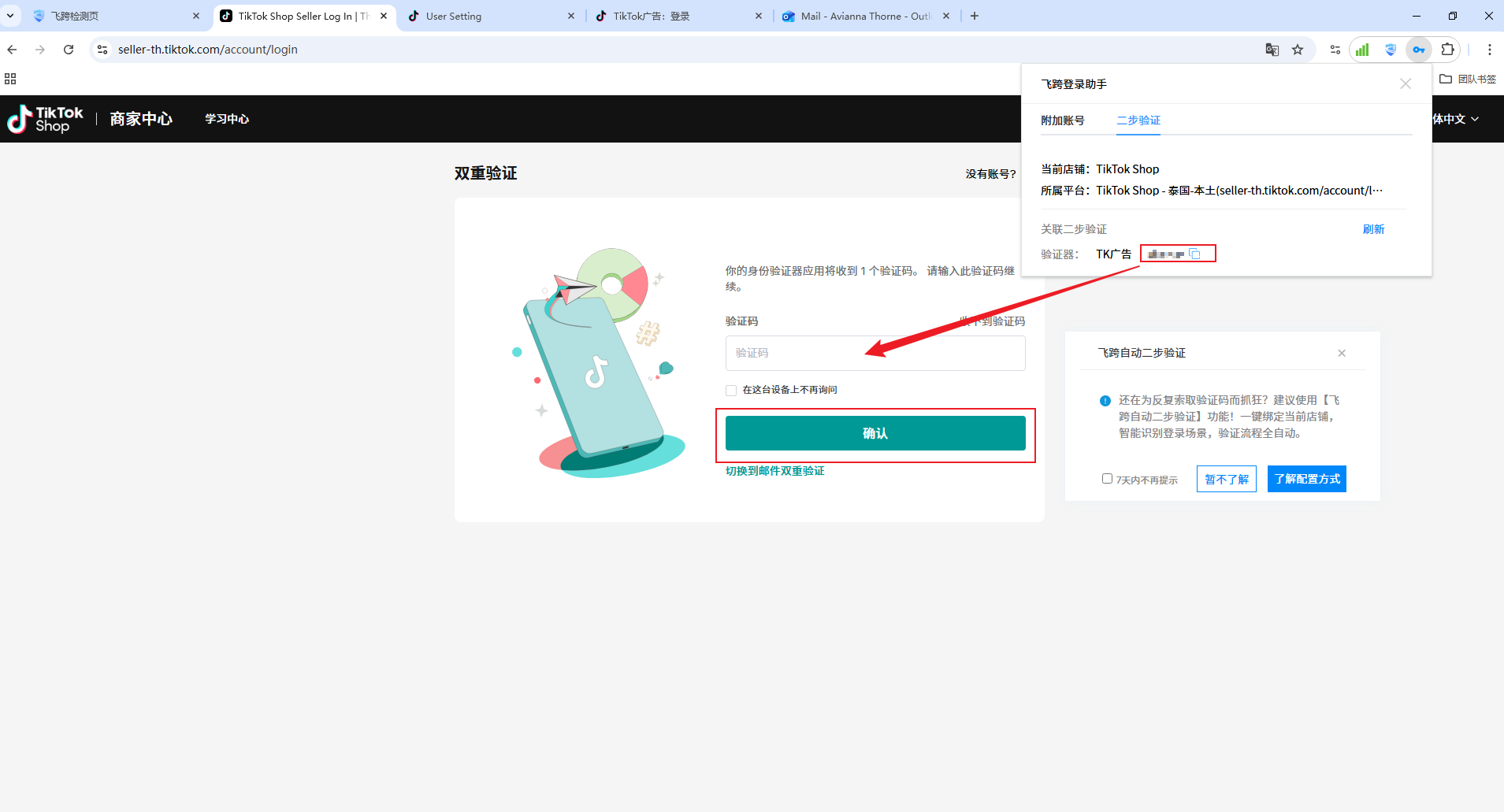Close the TikTok广告: 登录 tab
This screenshot has height=812, width=1504.
(x=759, y=16)
